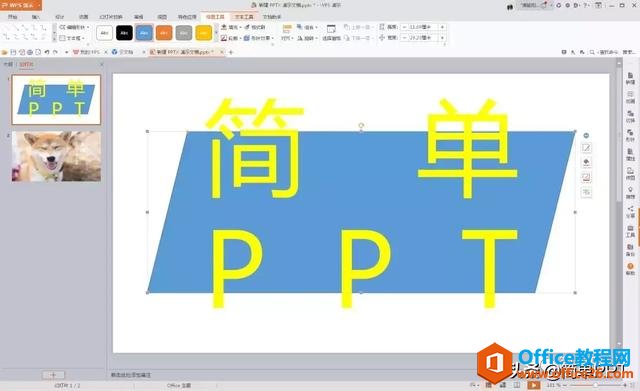Switch to reading view in status bar
This screenshot has width=640, height=391.
coord(517,385)
